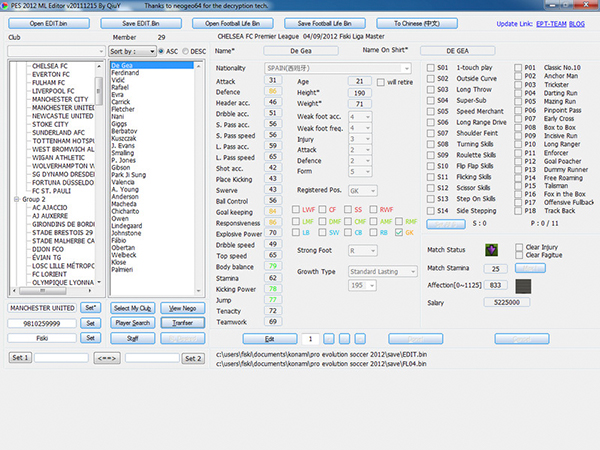
Task: Click the dark Affection color box
Action: pyautogui.click(x=523, y=286)
